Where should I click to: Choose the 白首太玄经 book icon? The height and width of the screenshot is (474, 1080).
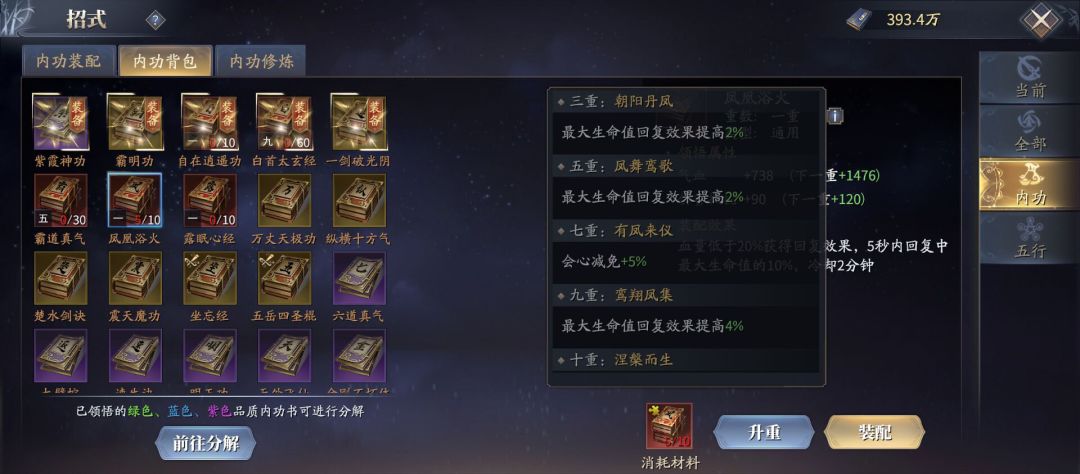point(284,123)
